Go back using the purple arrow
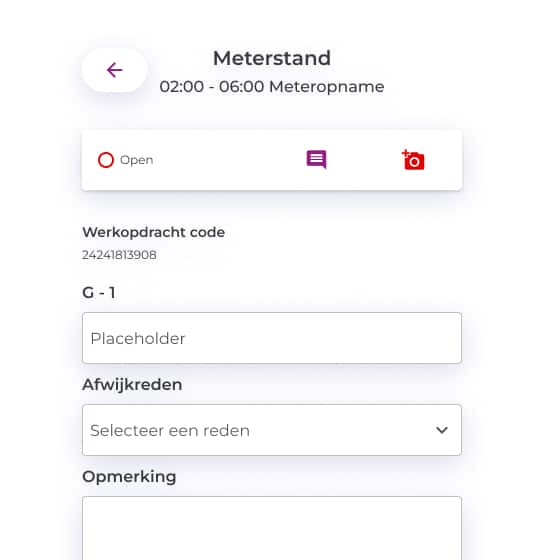 [115, 70]
